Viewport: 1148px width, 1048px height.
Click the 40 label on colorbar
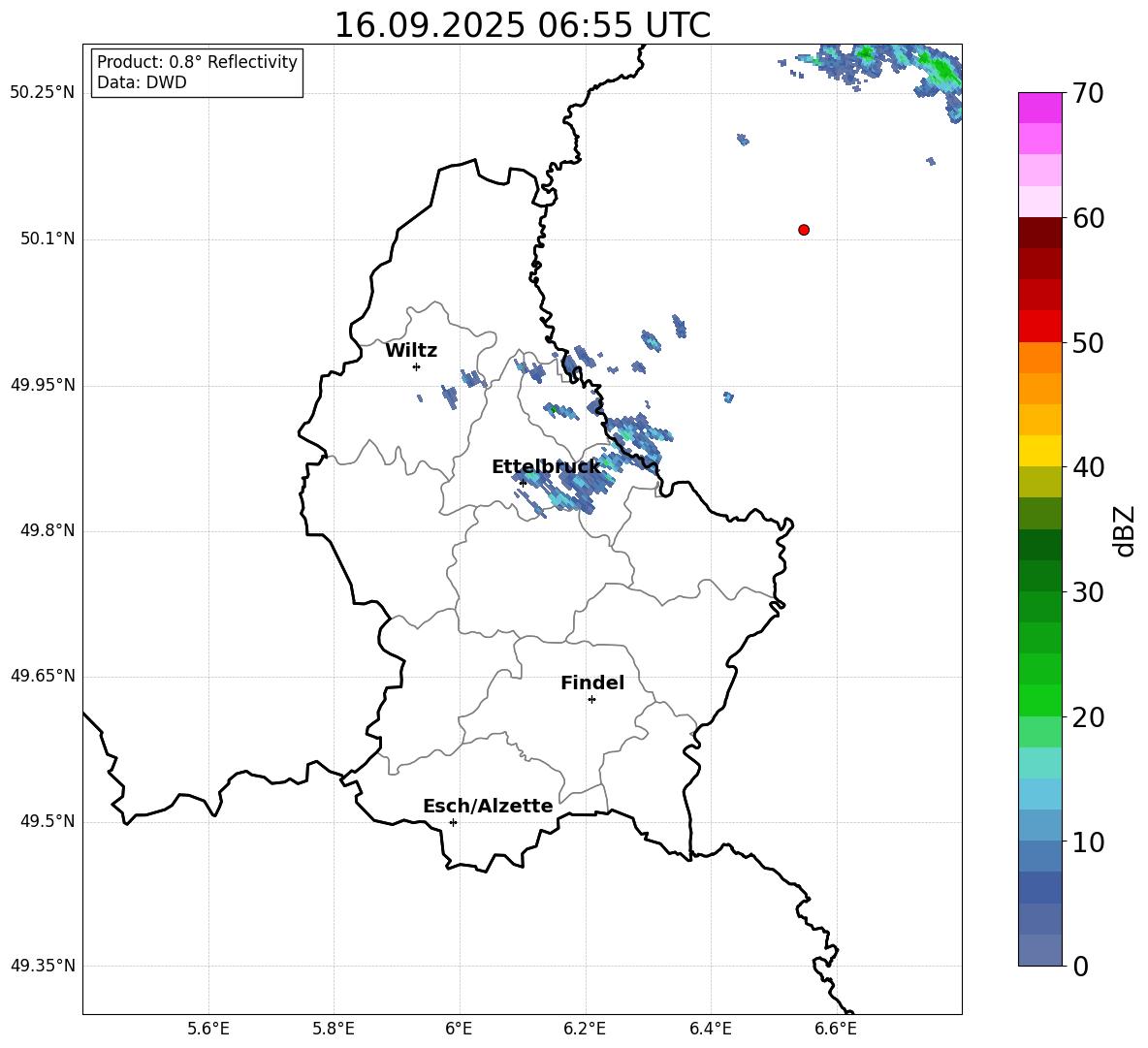[1088, 467]
